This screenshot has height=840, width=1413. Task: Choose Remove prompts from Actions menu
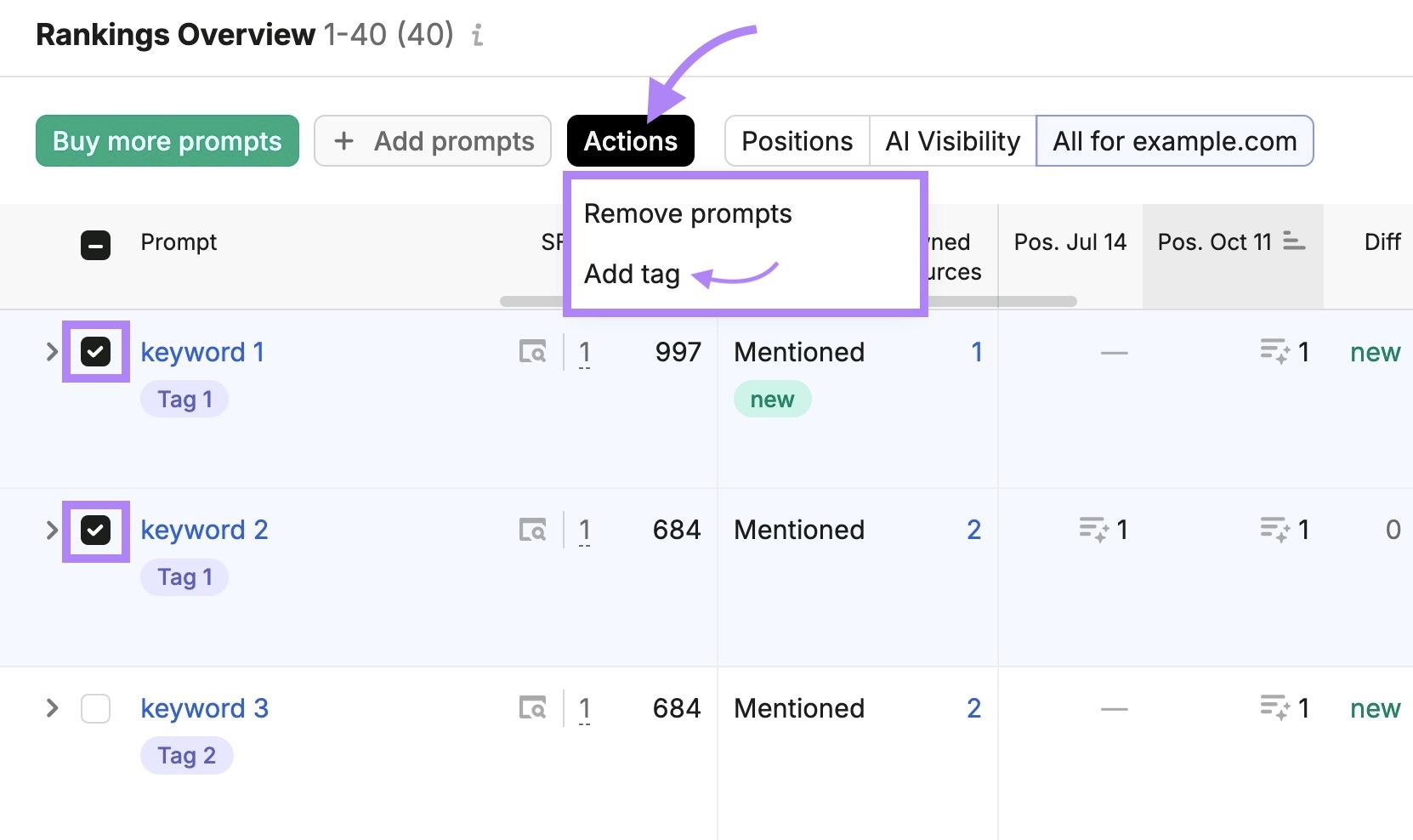point(688,213)
